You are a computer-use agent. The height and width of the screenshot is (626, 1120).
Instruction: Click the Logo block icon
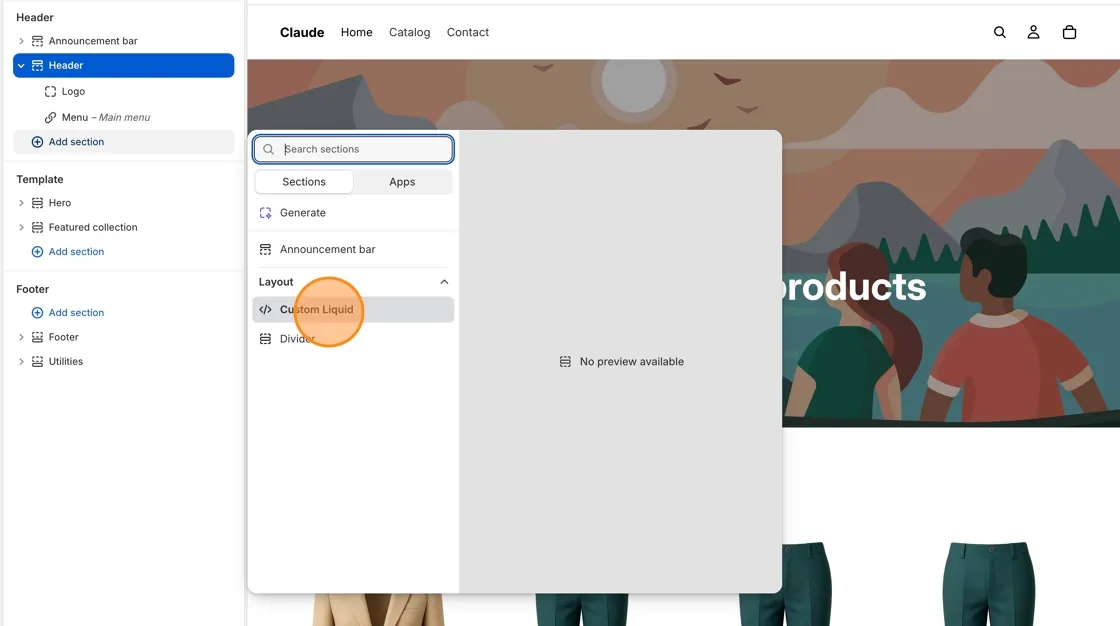50,91
